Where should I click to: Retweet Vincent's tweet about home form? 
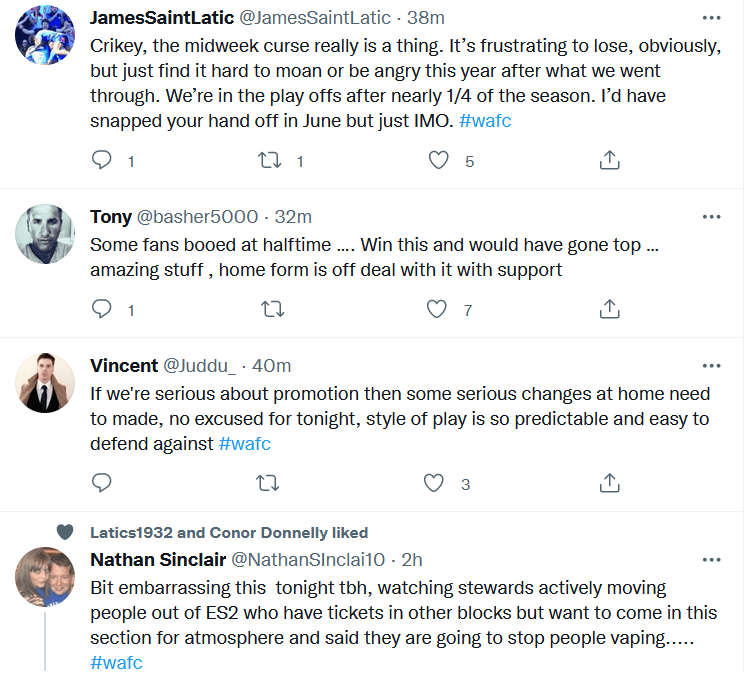pyautogui.click(x=268, y=484)
